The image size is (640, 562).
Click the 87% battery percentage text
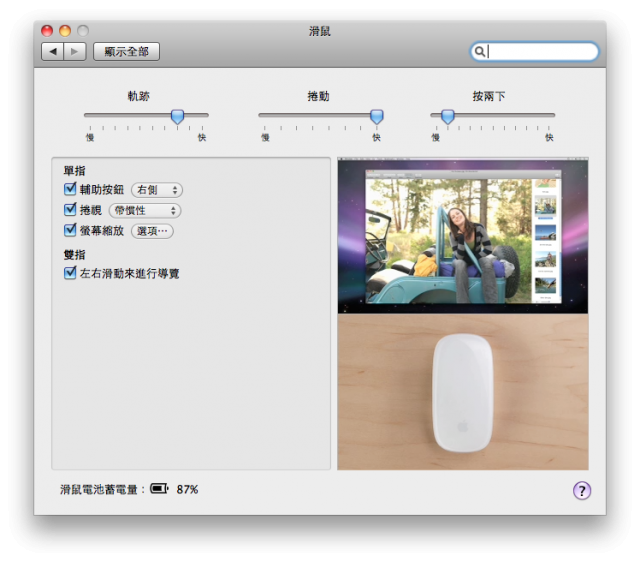(x=187, y=489)
